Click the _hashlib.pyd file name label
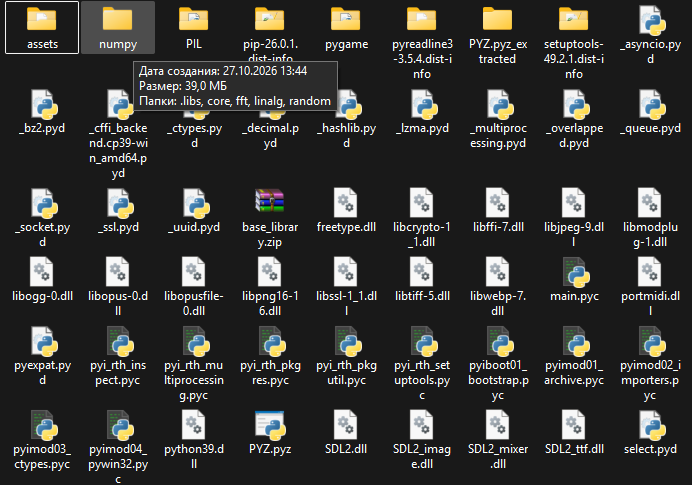 [346, 135]
